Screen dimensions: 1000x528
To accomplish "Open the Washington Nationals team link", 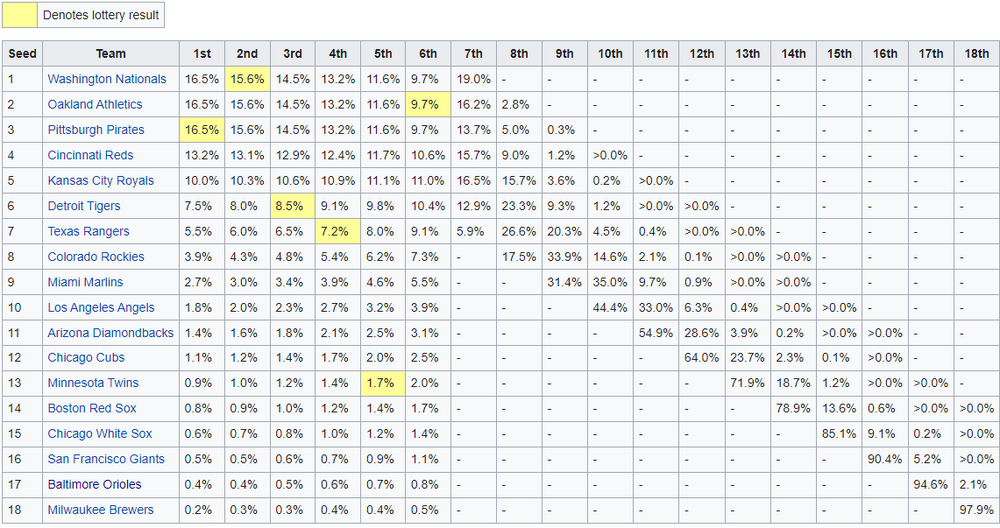I will tap(107, 79).
